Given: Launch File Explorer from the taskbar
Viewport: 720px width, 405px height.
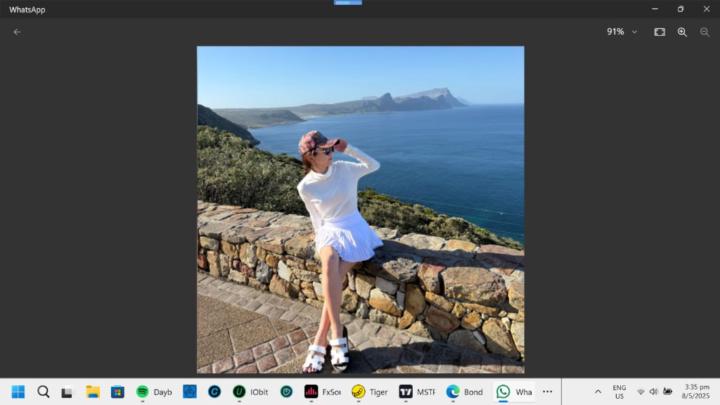Looking at the screenshot, I should [x=92, y=392].
